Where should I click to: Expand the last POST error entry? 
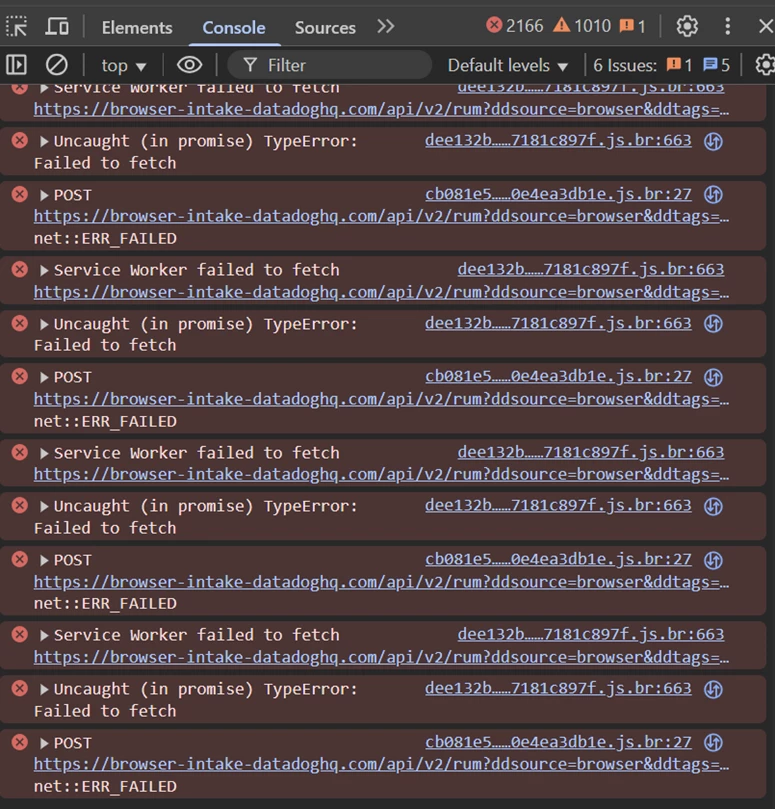coord(44,743)
